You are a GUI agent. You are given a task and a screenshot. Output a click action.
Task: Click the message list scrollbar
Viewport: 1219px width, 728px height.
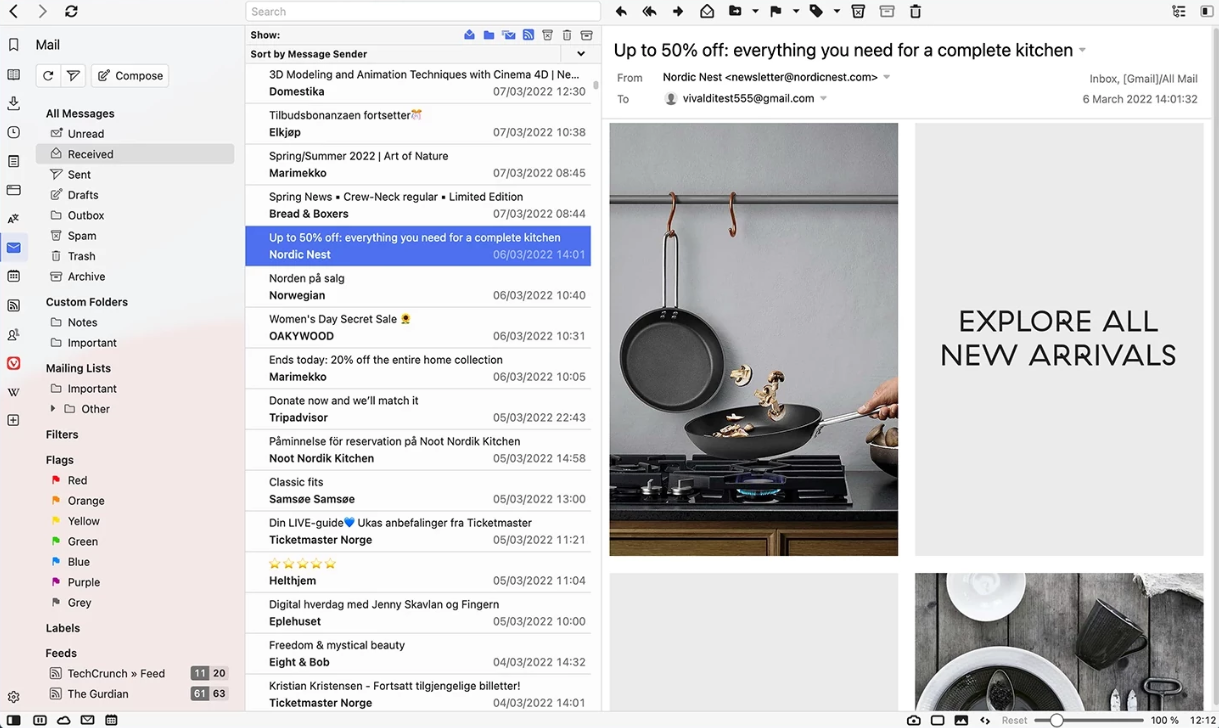click(x=596, y=85)
